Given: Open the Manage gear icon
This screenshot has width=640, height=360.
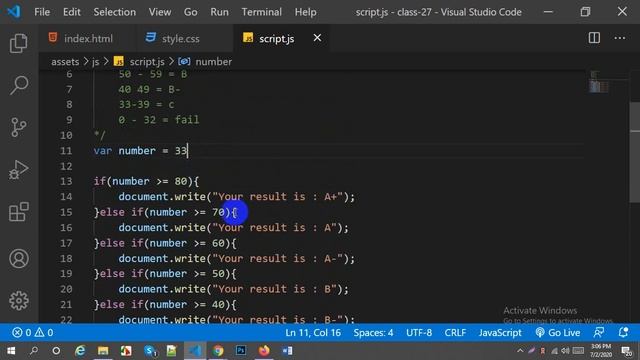Looking at the screenshot, I should point(18,301).
